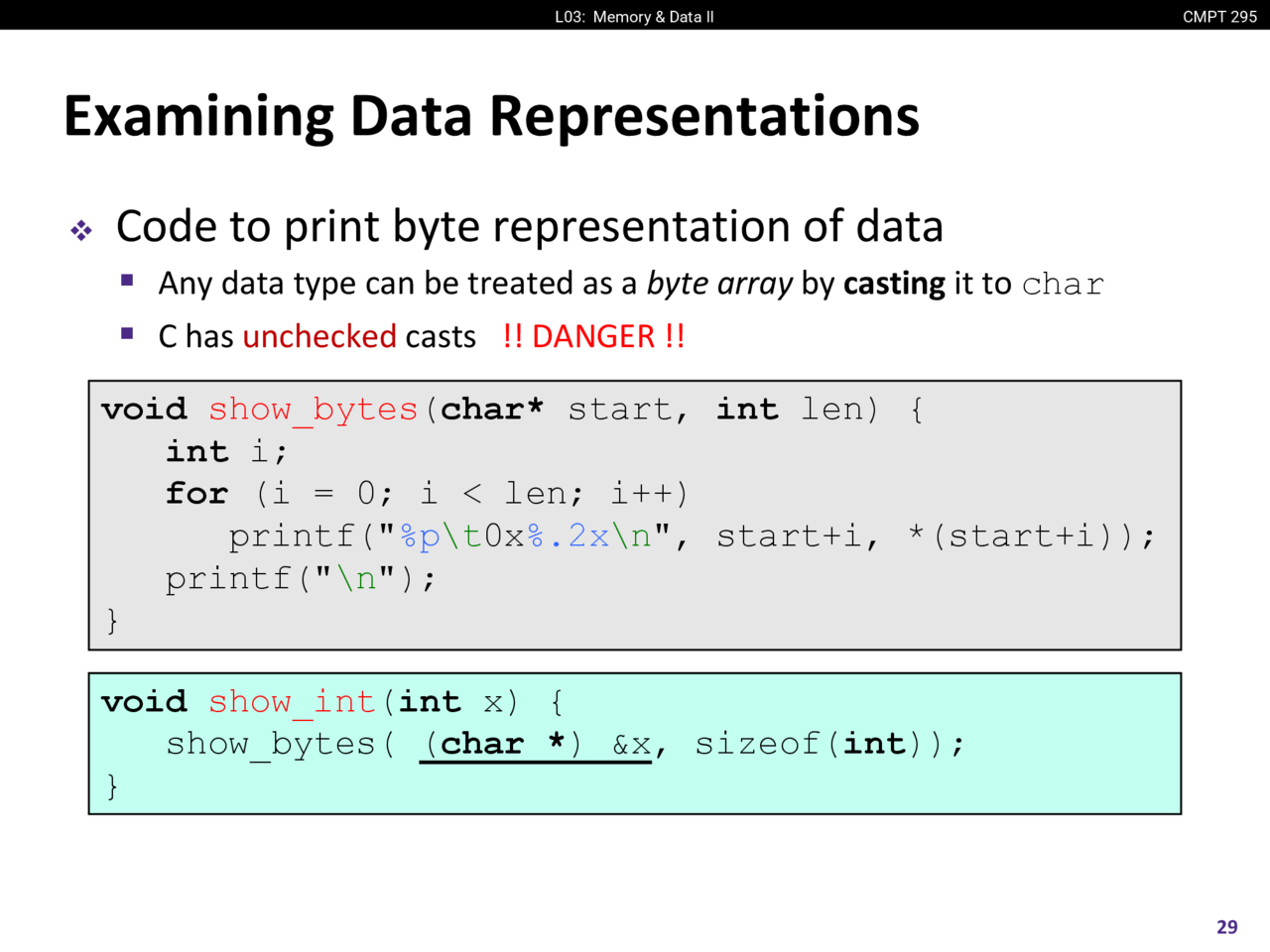Click the monospace word 'char' in the bullet
The width and height of the screenshot is (1270, 952).
pyautogui.click(x=1063, y=285)
